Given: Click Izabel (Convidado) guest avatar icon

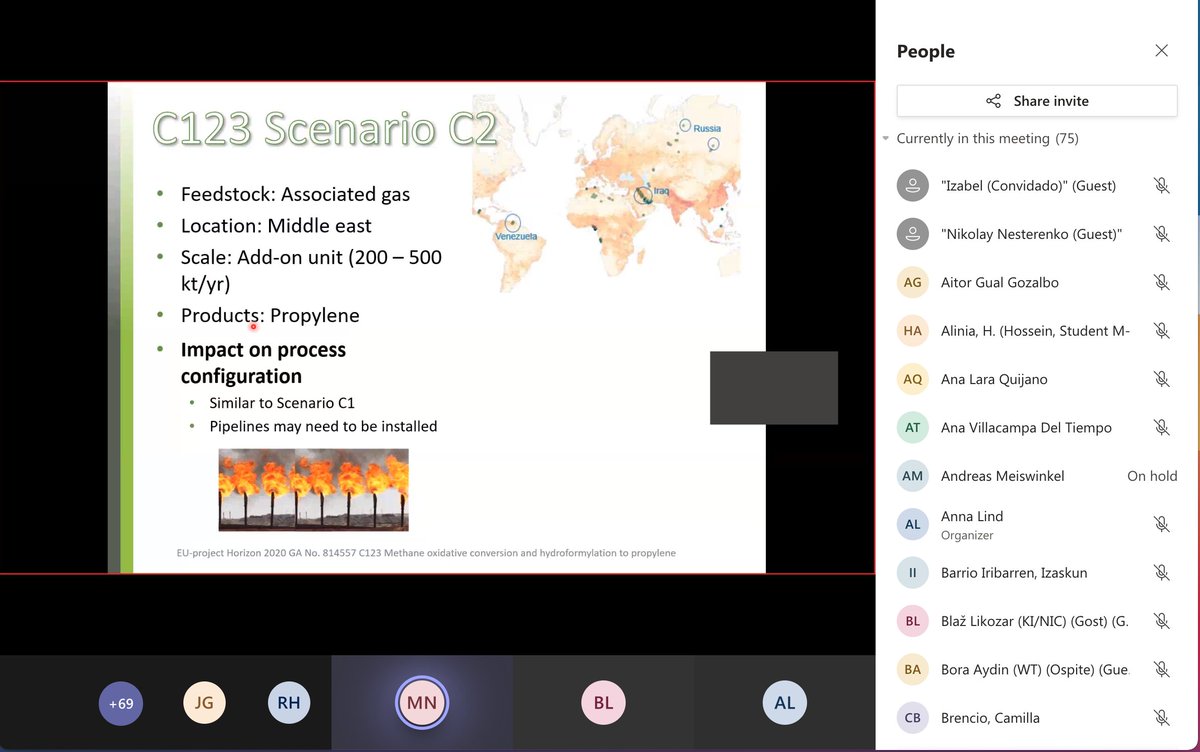Looking at the screenshot, I should 913,185.
